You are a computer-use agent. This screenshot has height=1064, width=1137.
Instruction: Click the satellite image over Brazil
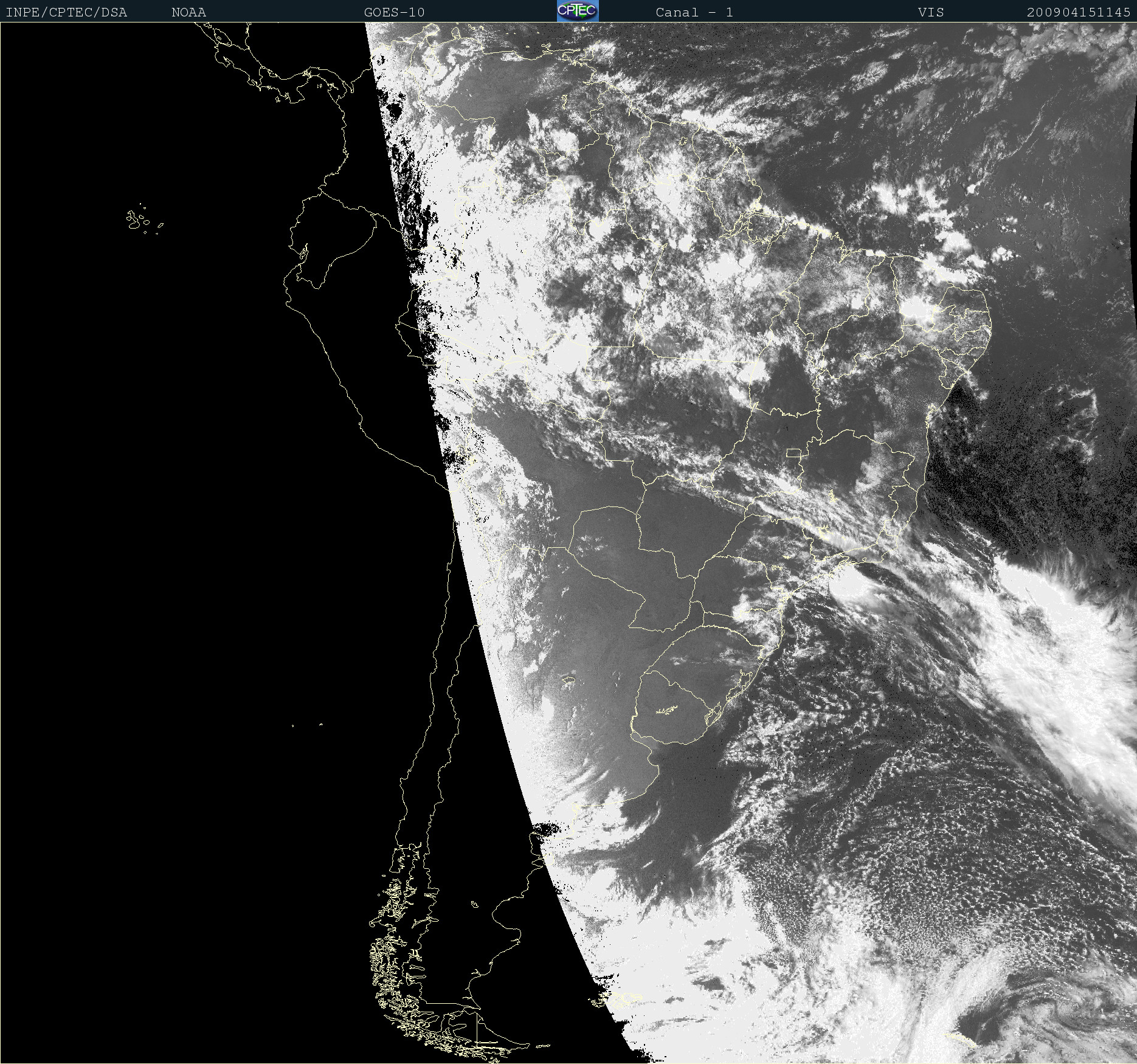click(568, 543)
